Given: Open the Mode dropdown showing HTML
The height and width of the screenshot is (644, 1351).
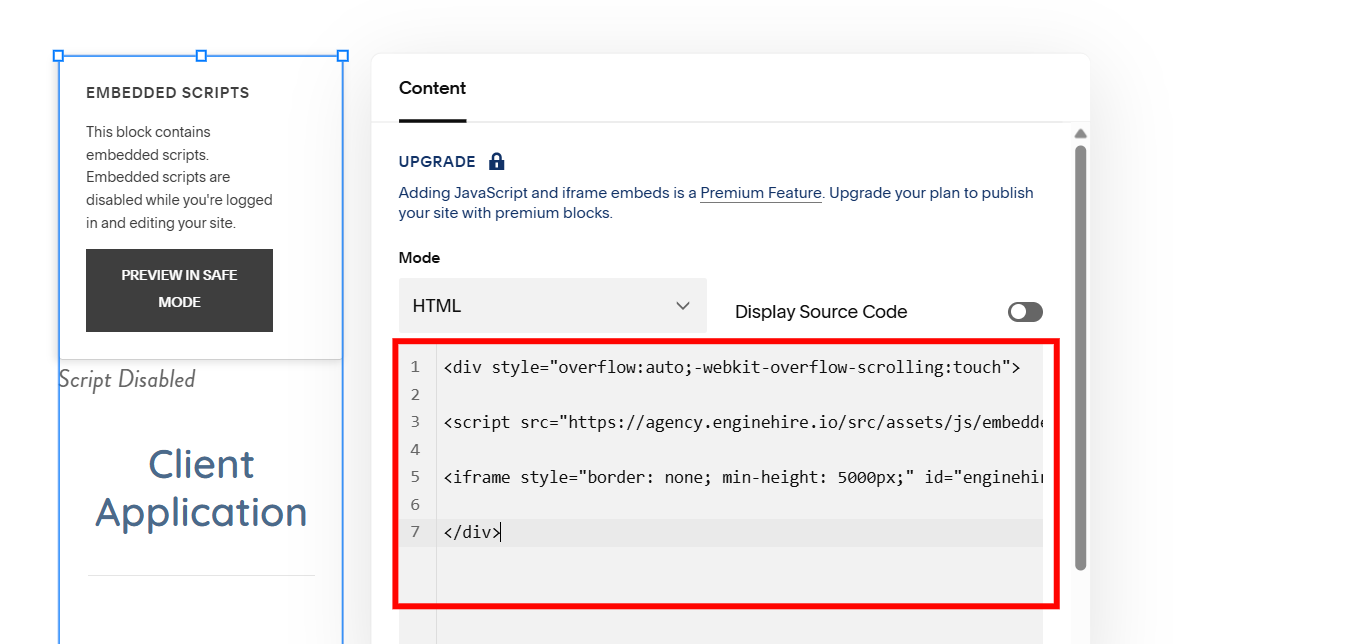Looking at the screenshot, I should click(x=552, y=306).
